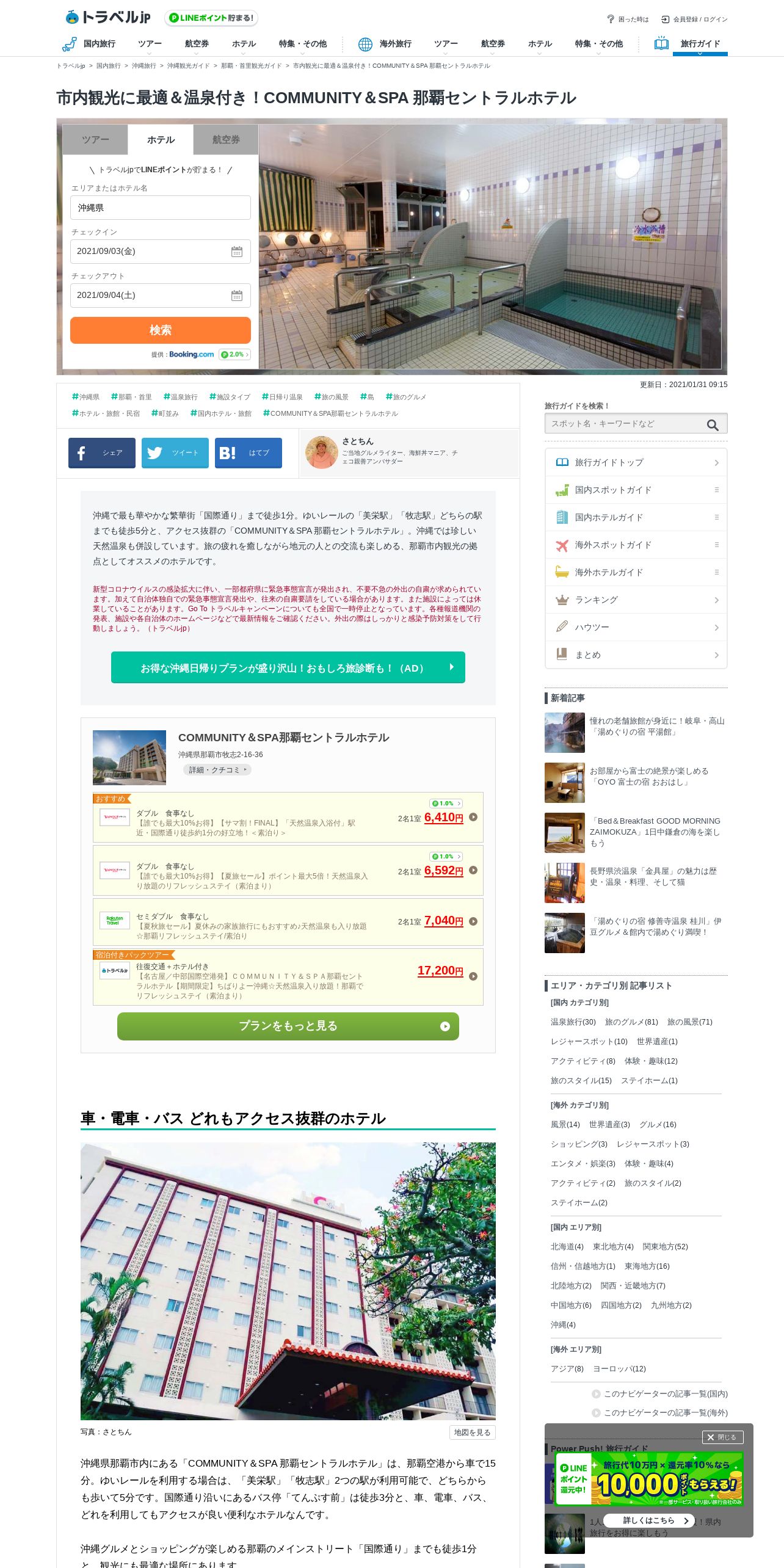This screenshot has height=1568, width=784.
Task: Click the 旅行ガイドトップ book icon in sidebar
Action: click(562, 462)
